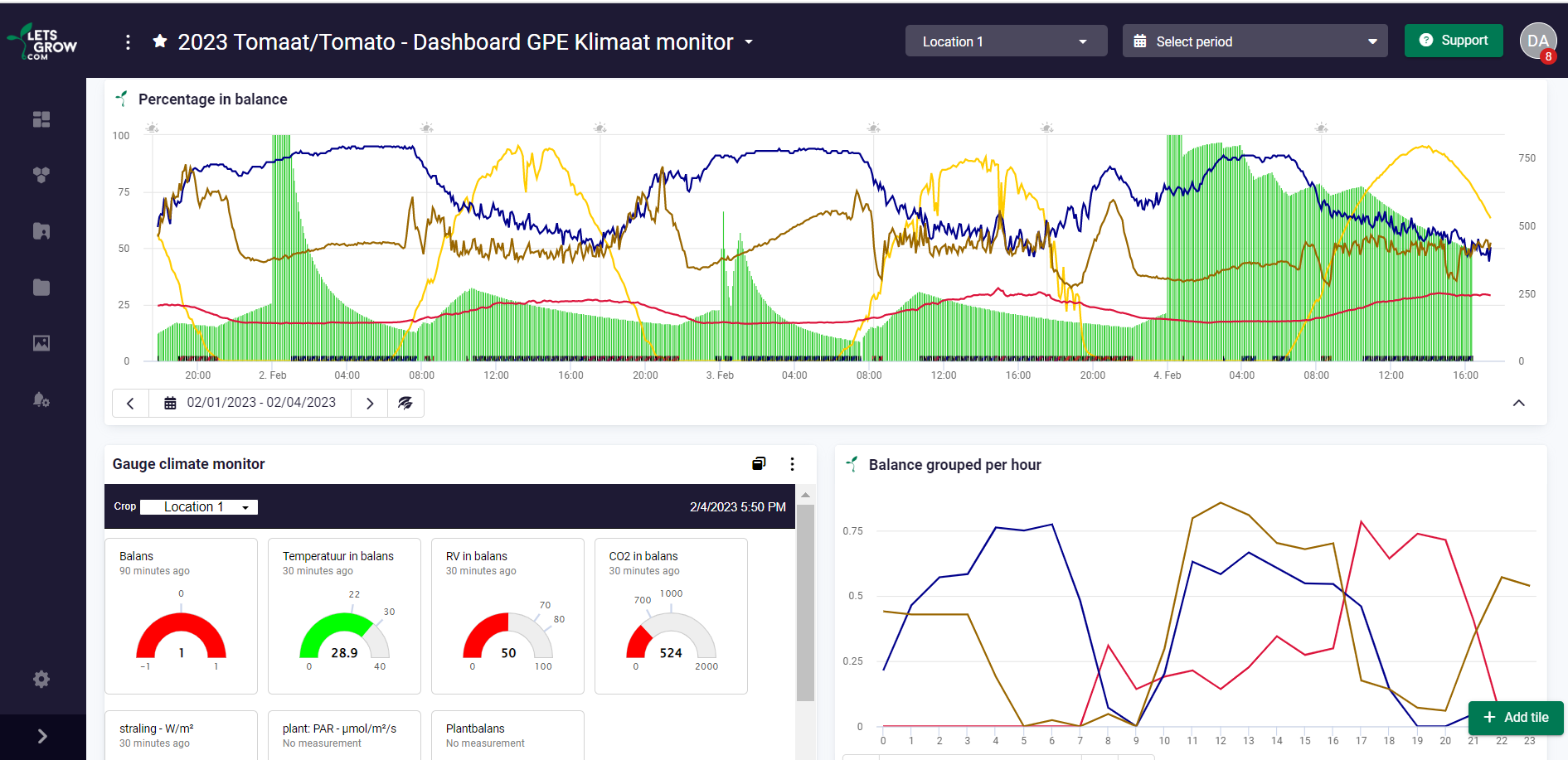Expand the Crop Location 1 dropdown
This screenshot has height=760, width=1568.
tap(199, 507)
